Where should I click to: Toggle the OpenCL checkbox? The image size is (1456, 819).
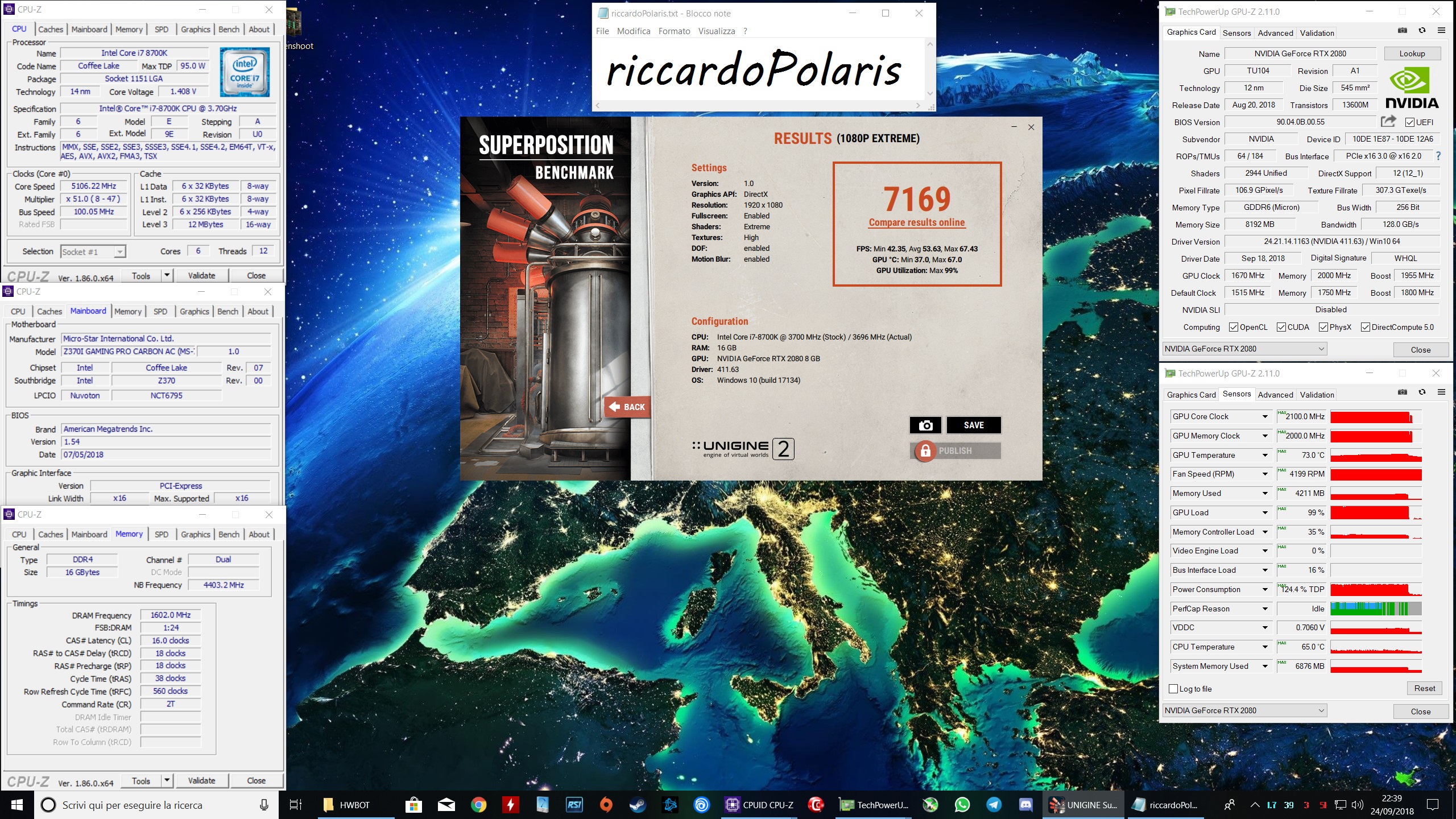coord(1234,327)
